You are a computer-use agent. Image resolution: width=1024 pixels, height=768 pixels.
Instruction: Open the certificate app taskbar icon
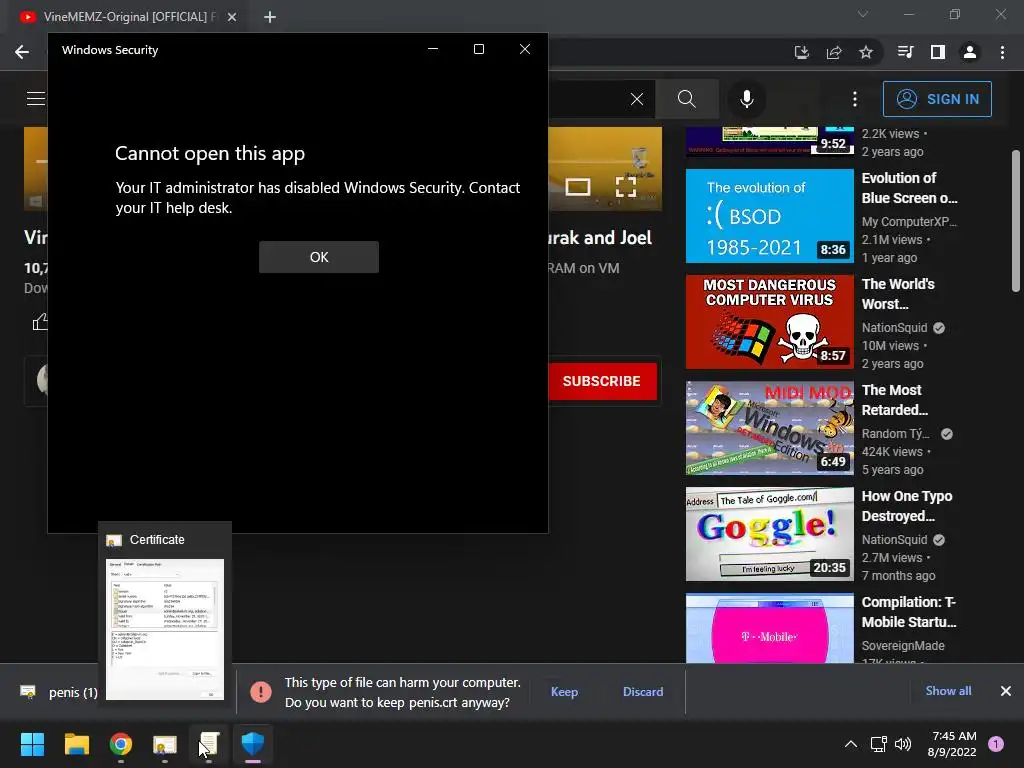click(165, 744)
